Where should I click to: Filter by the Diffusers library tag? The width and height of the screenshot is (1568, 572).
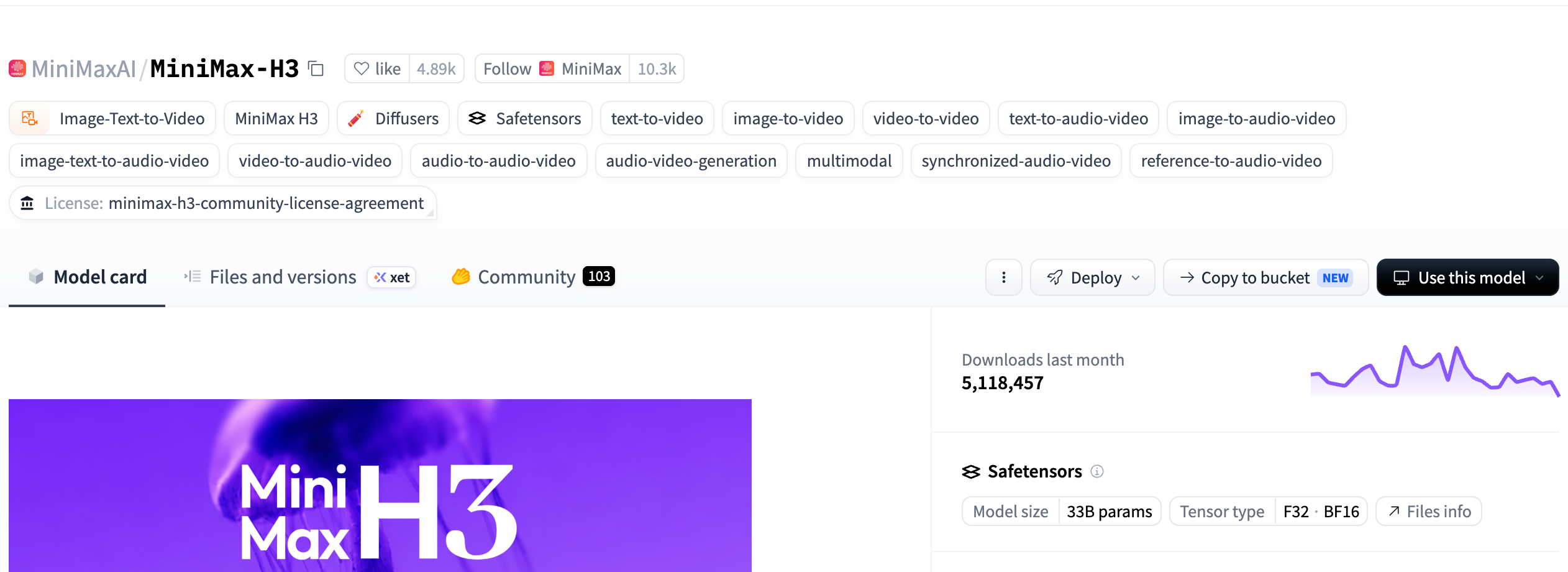393,118
